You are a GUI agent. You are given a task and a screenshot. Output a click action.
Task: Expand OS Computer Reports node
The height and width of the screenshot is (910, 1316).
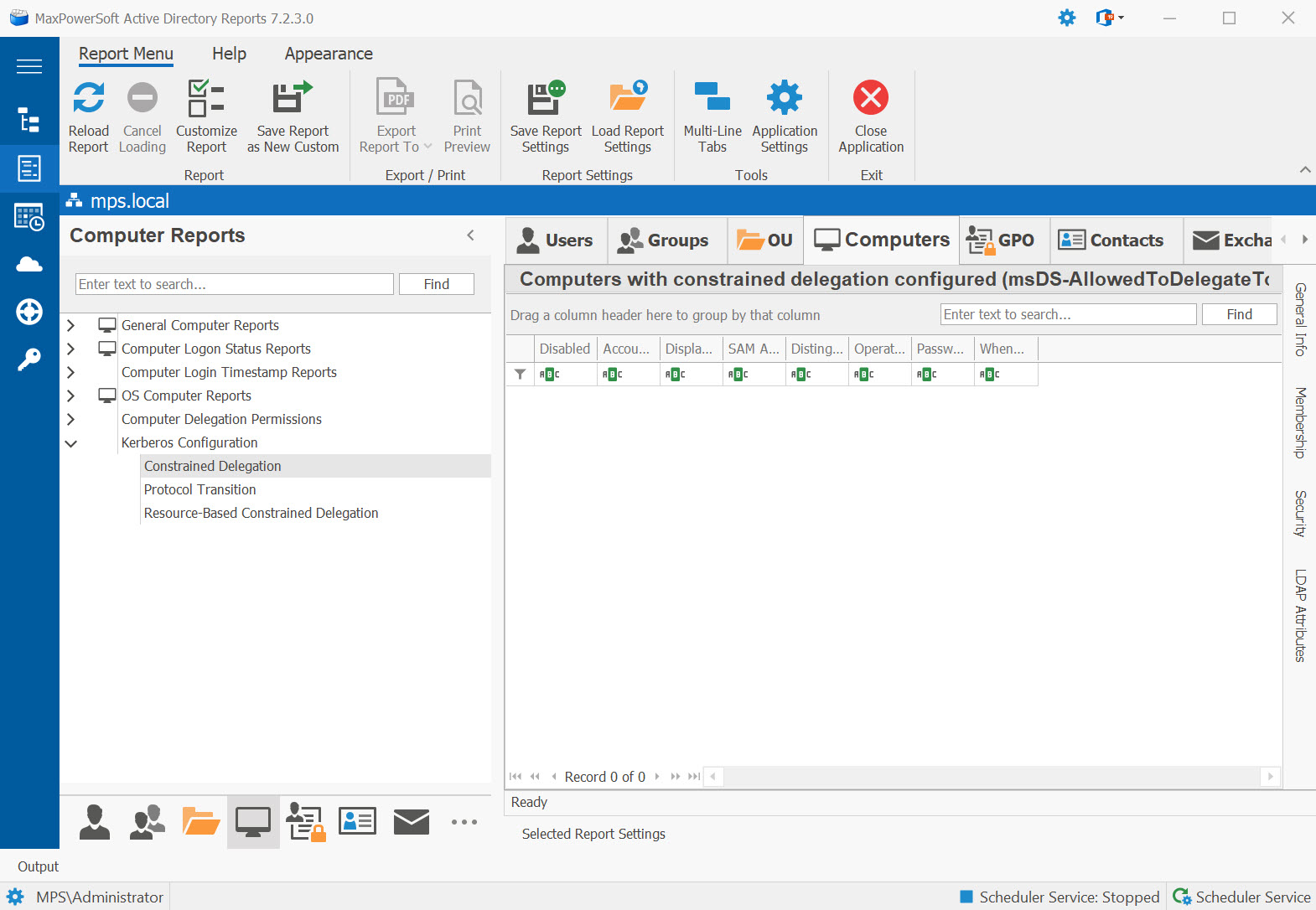[71, 396]
